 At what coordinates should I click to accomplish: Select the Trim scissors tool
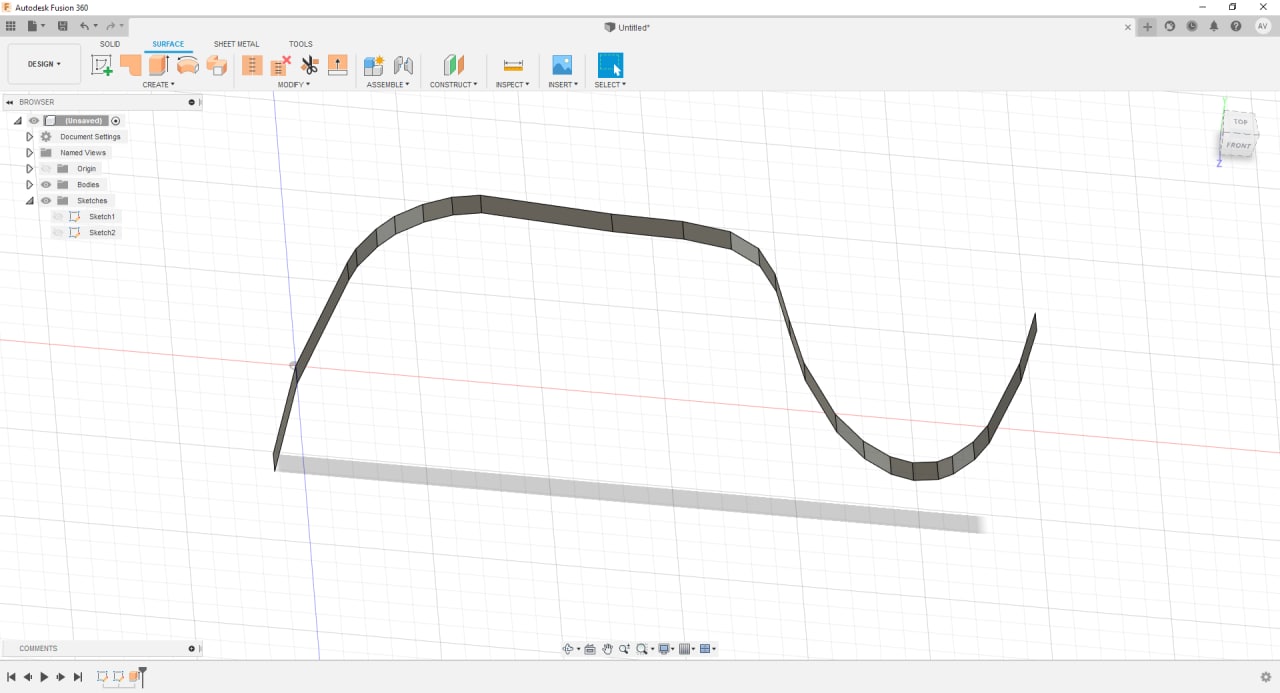[x=309, y=65]
